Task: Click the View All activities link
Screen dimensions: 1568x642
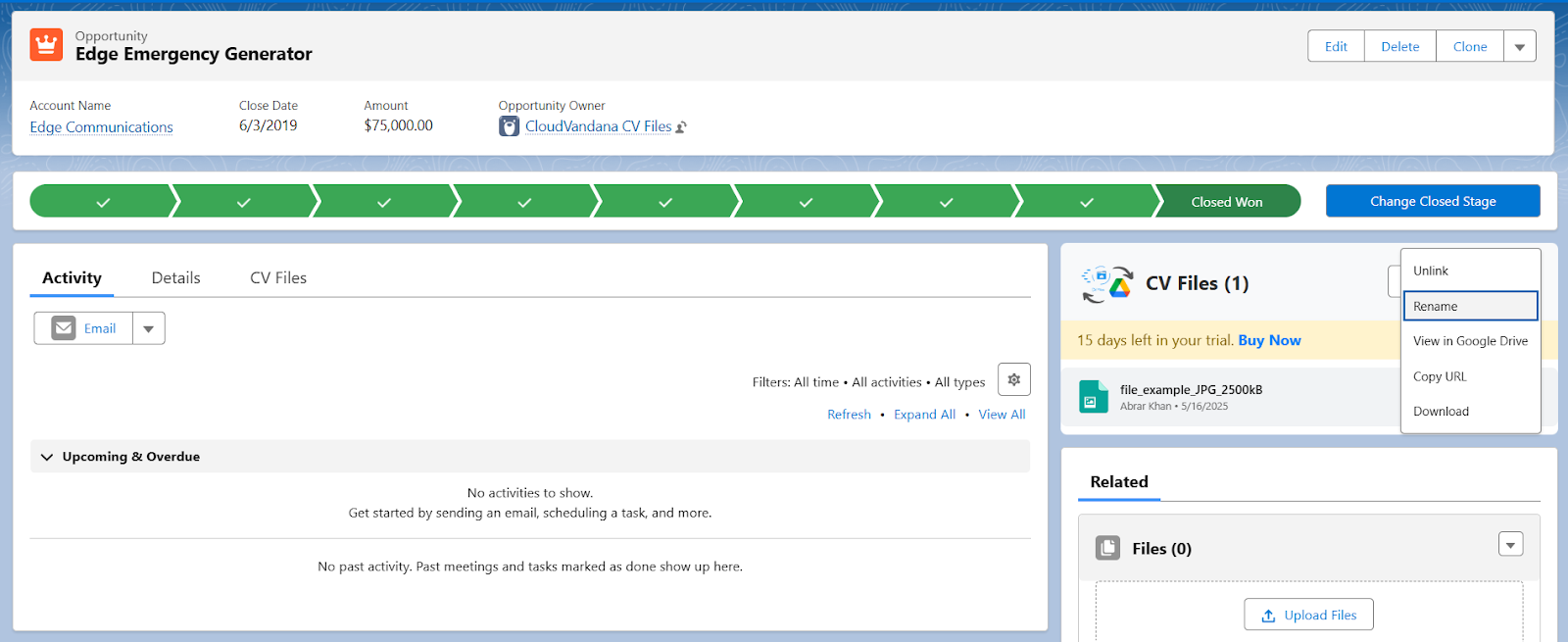Action: click(1002, 415)
